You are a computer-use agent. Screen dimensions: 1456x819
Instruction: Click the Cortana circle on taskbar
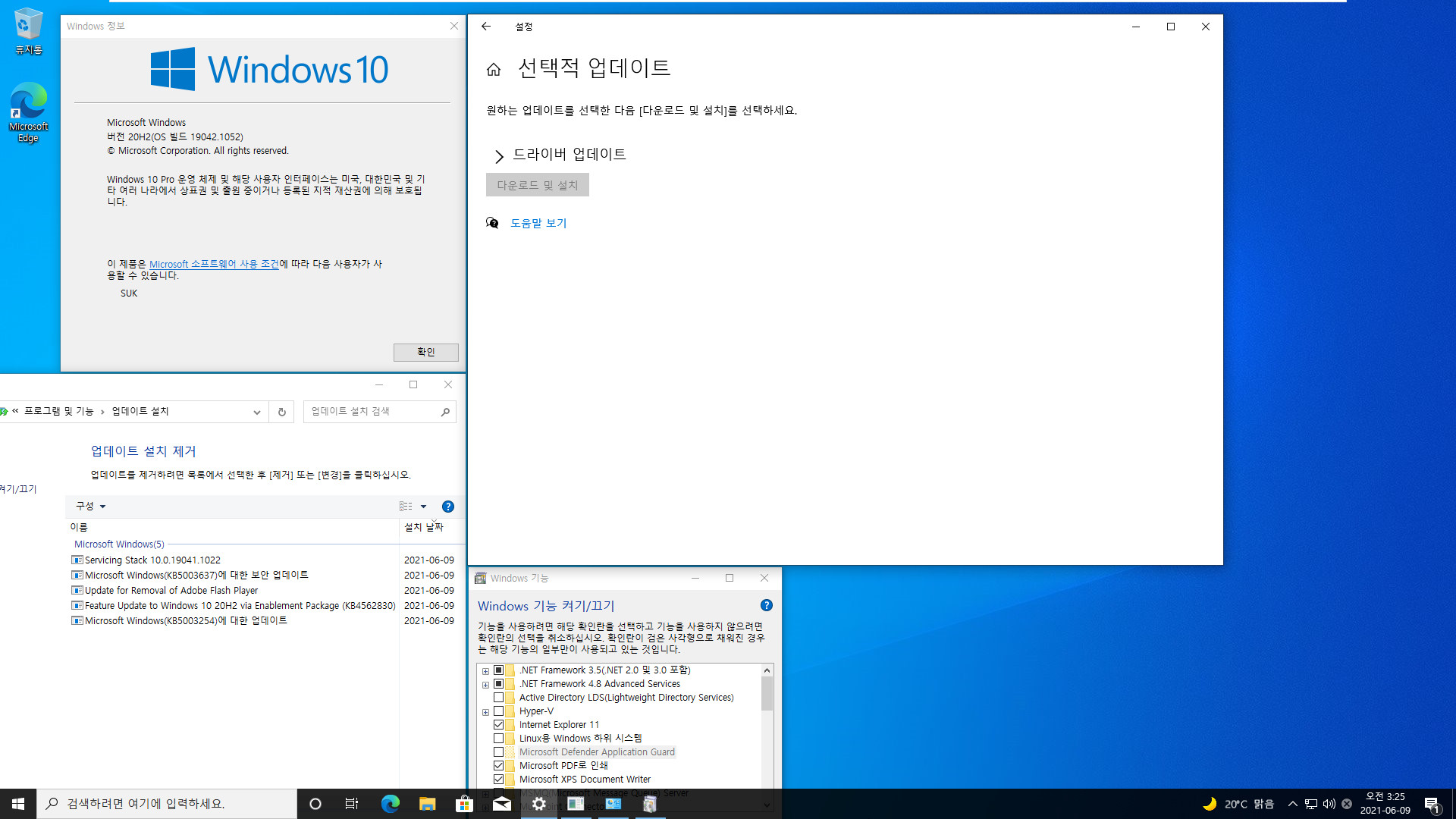315,804
